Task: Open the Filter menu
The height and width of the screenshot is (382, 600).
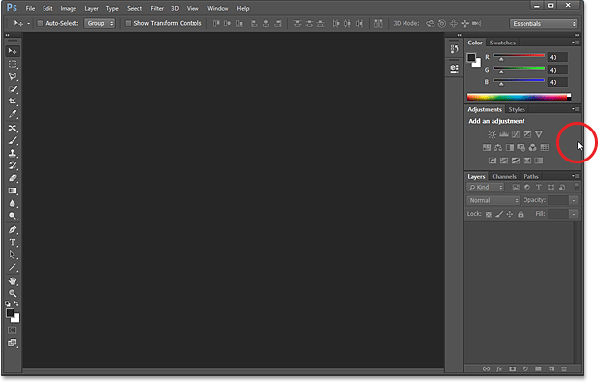Action: point(157,8)
